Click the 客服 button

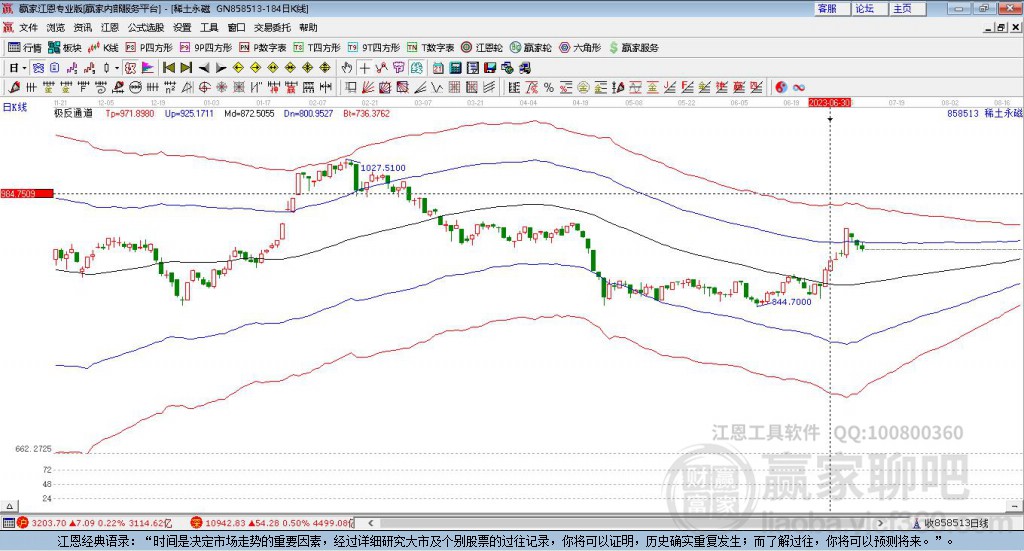pos(832,8)
